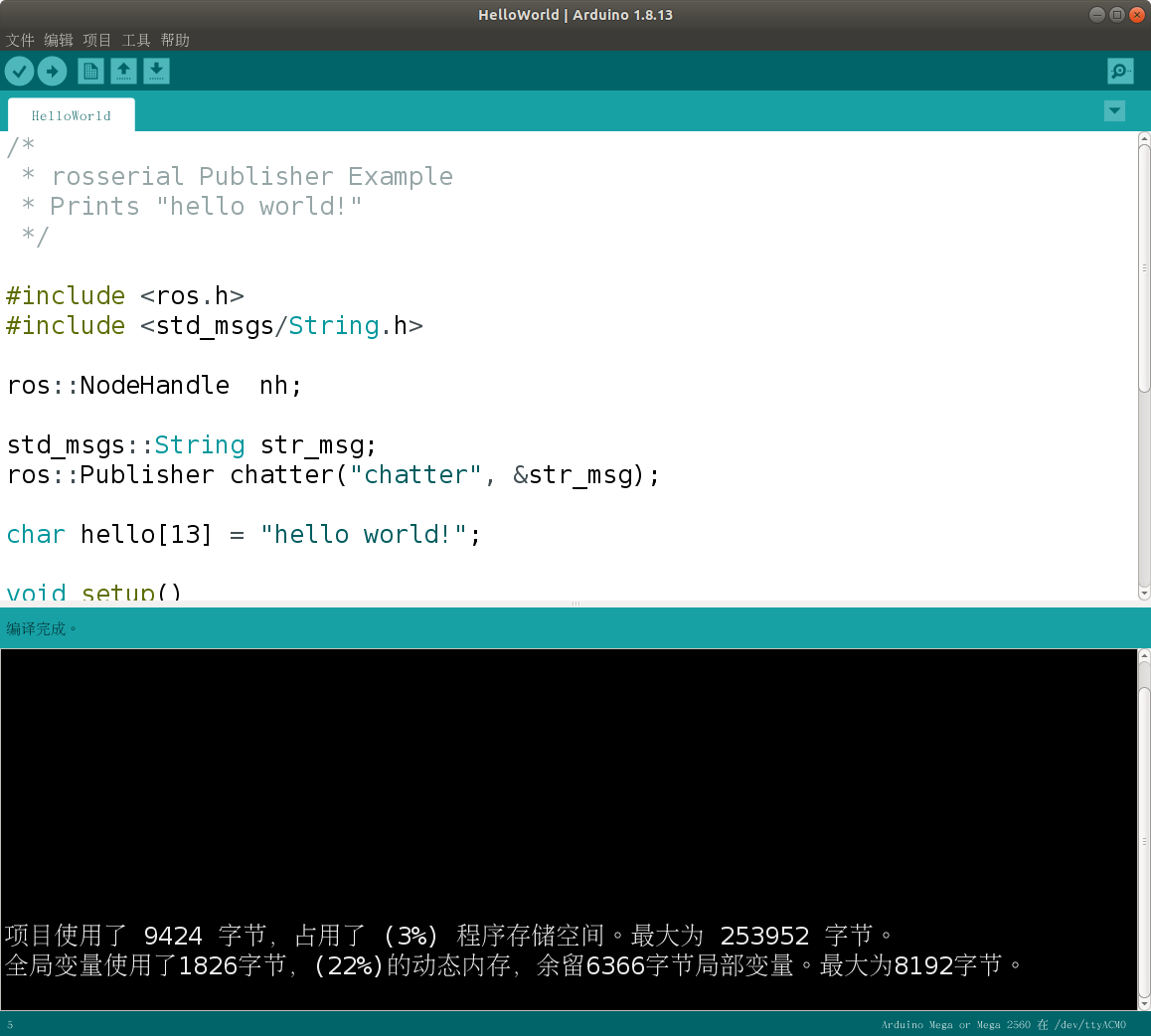The image size is (1151, 1036).
Task: Open the 编辑 menu
Action: [58, 40]
